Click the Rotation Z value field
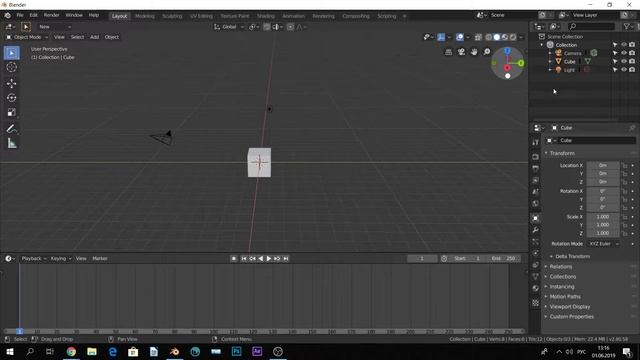The width and height of the screenshot is (640, 360). click(603, 207)
